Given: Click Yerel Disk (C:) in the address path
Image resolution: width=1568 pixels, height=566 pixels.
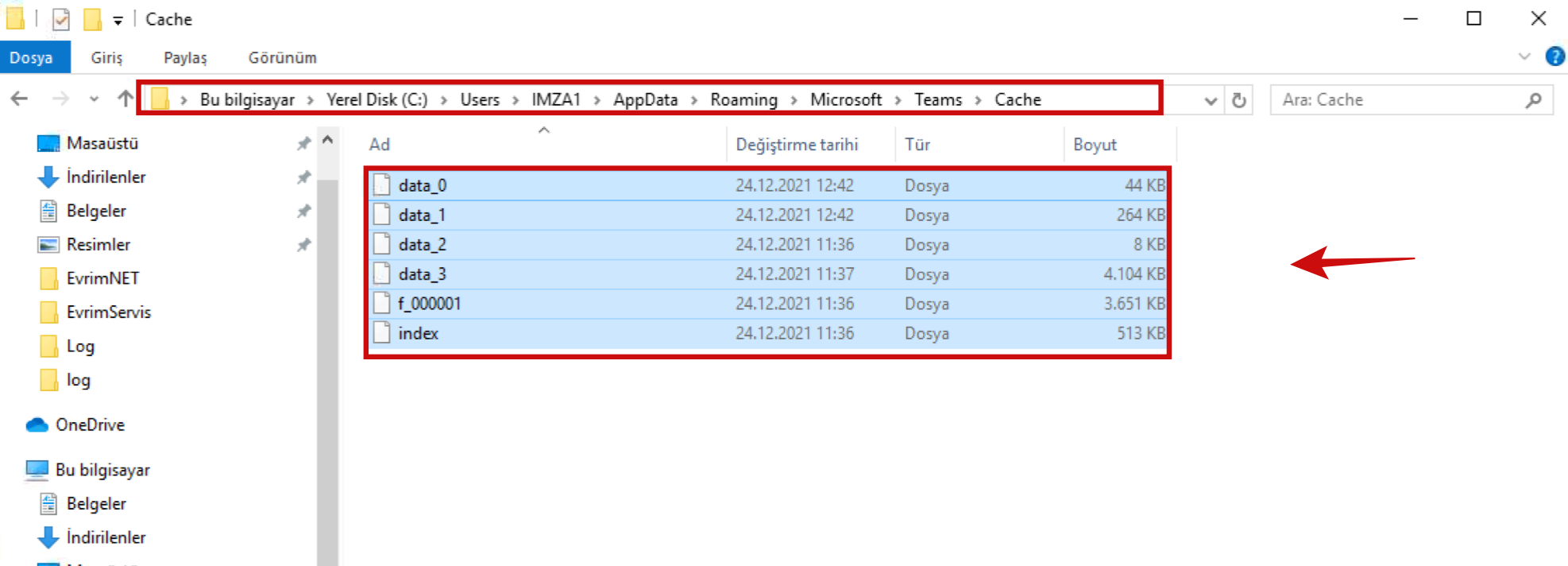Looking at the screenshot, I should 377,100.
